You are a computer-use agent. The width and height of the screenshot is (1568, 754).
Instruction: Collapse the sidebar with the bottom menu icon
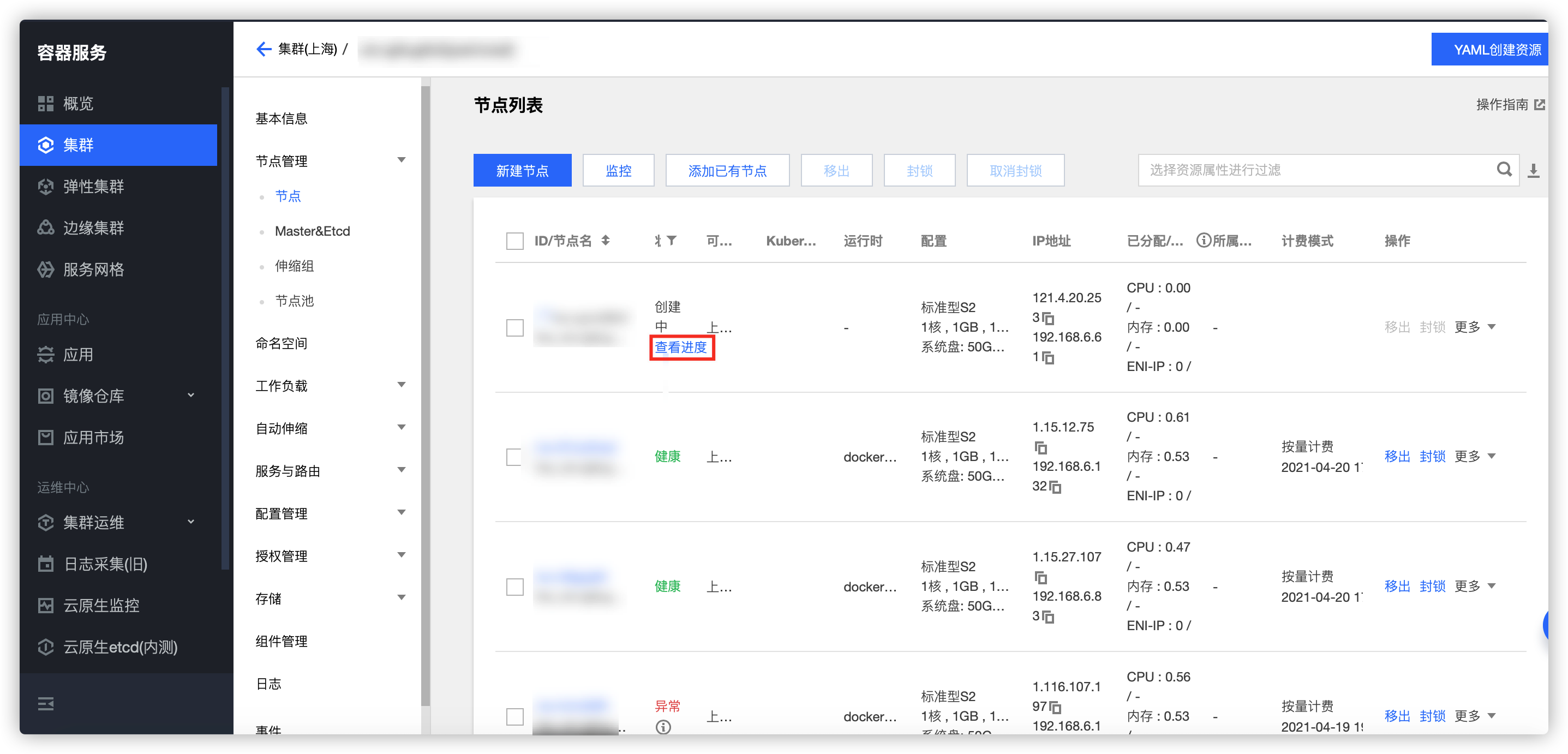(46, 704)
